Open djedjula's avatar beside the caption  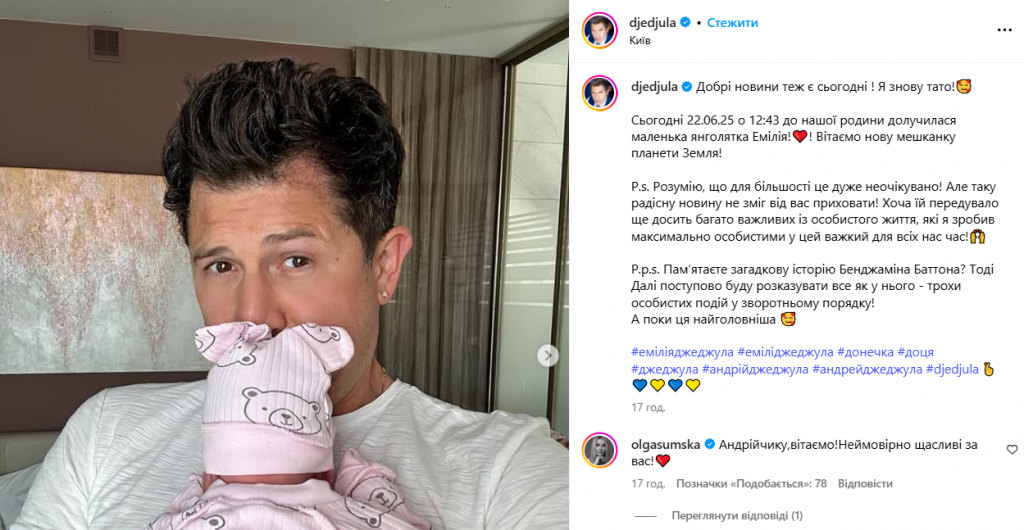(600, 93)
